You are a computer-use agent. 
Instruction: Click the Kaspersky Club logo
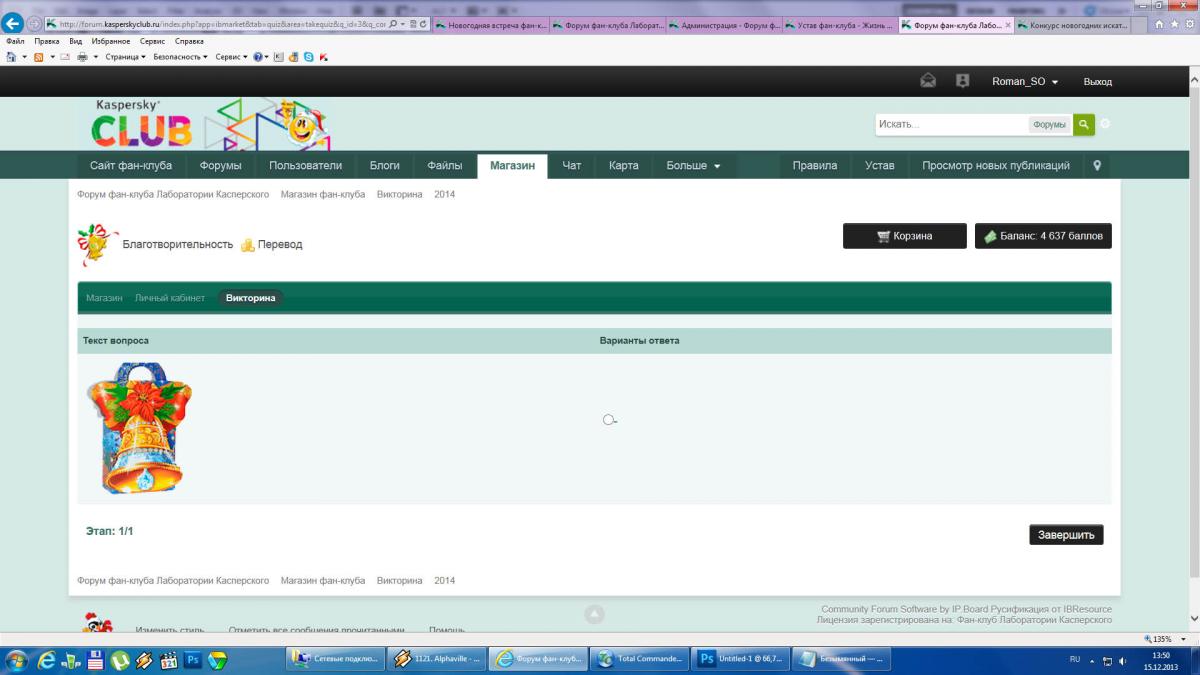point(141,124)
